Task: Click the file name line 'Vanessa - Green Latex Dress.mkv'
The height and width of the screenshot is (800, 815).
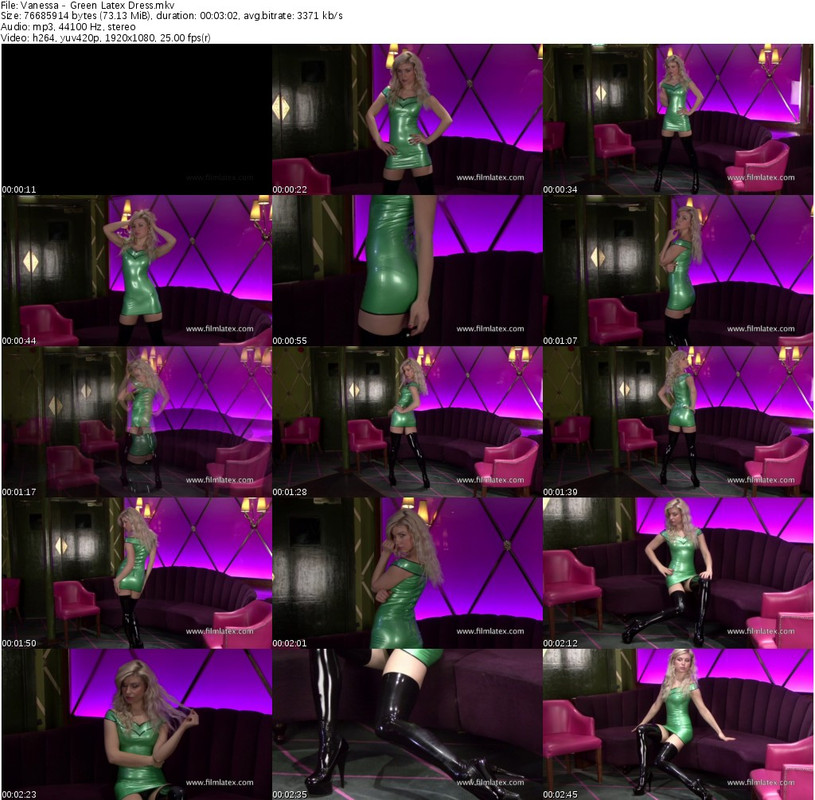Action: pos(87,5)
